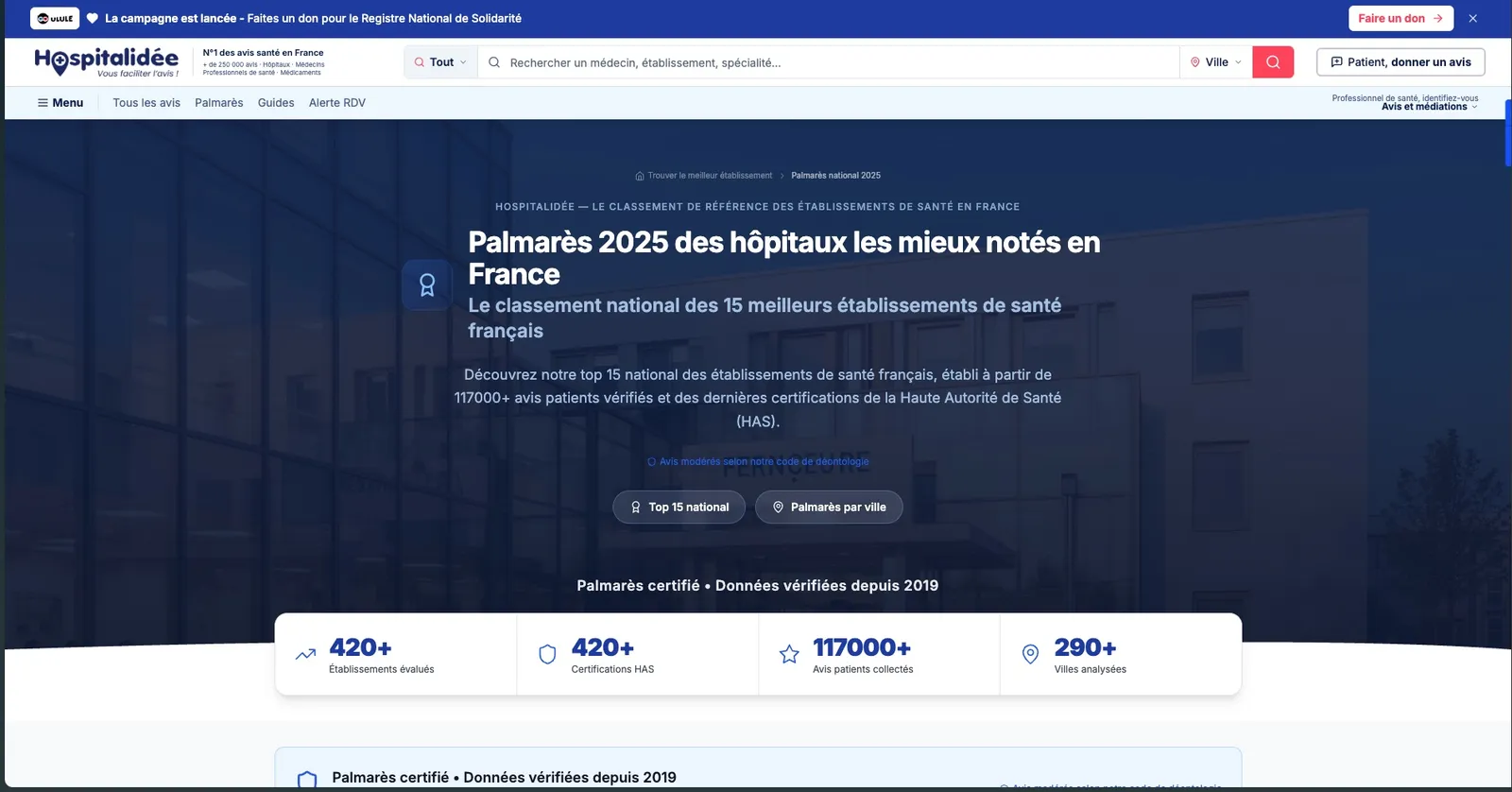Click the shield icon in the bottom certifié card

coord(307,780)
